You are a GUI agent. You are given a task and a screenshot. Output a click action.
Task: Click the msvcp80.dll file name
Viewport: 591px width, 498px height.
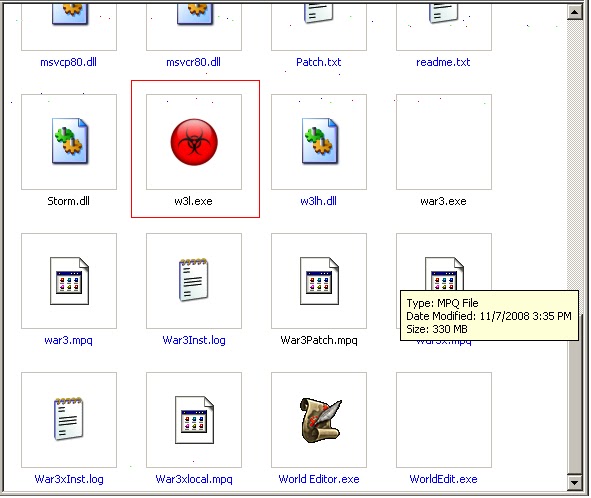(x=69, y=62)
